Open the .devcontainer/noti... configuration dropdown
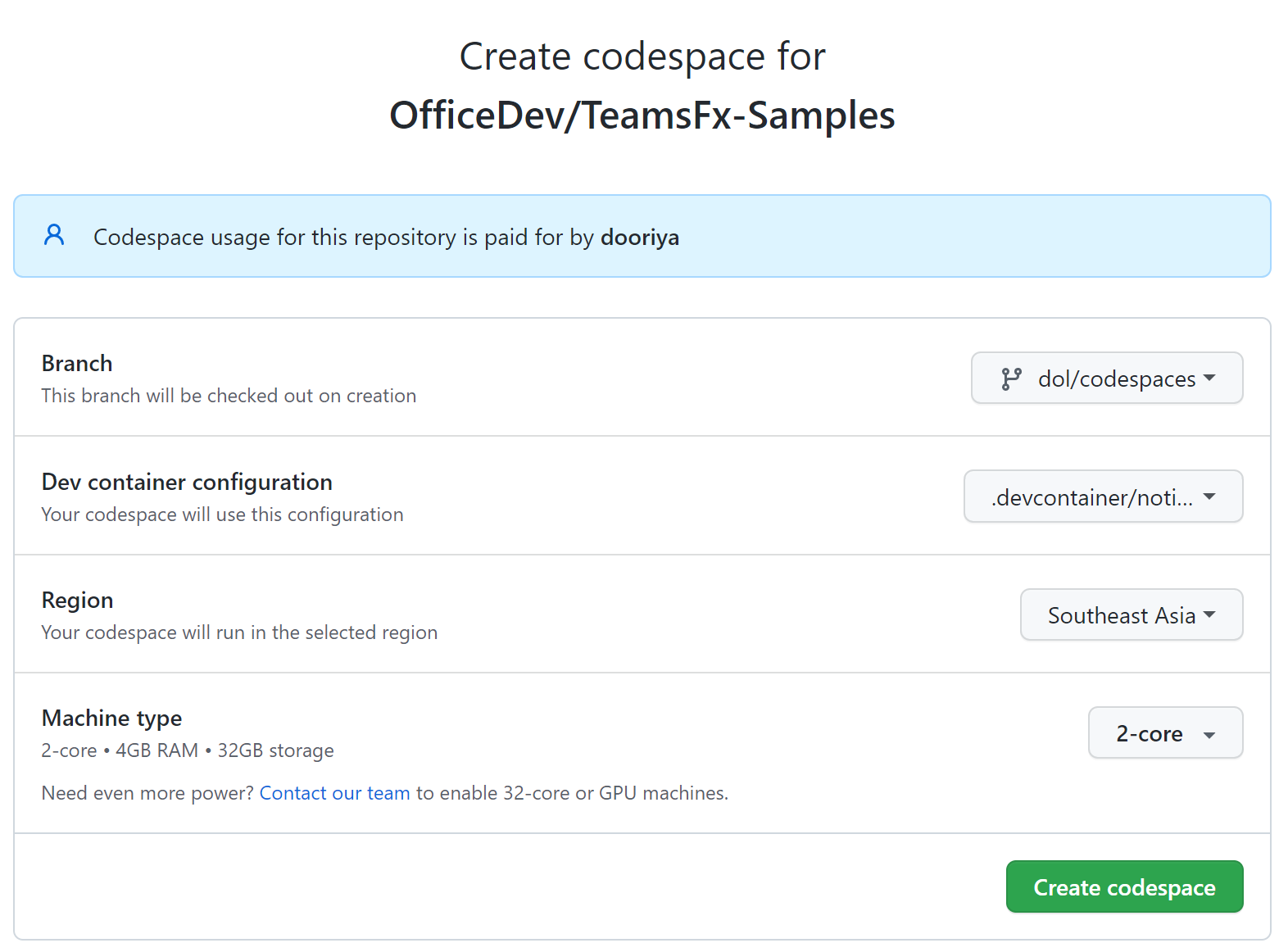Screen dimensions: 1288x952 1103,496
